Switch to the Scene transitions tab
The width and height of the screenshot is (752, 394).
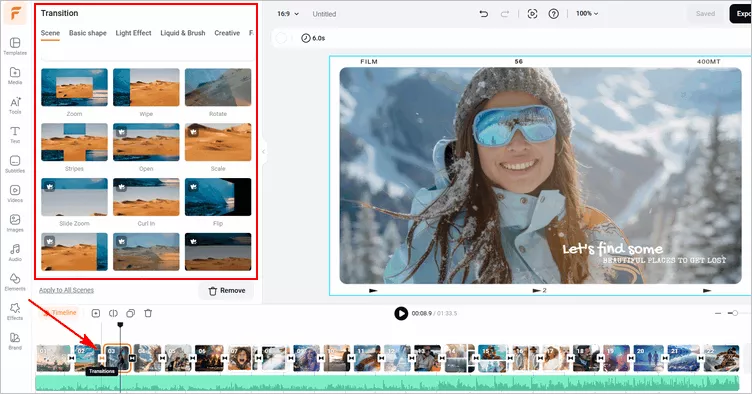click(50, 33)
